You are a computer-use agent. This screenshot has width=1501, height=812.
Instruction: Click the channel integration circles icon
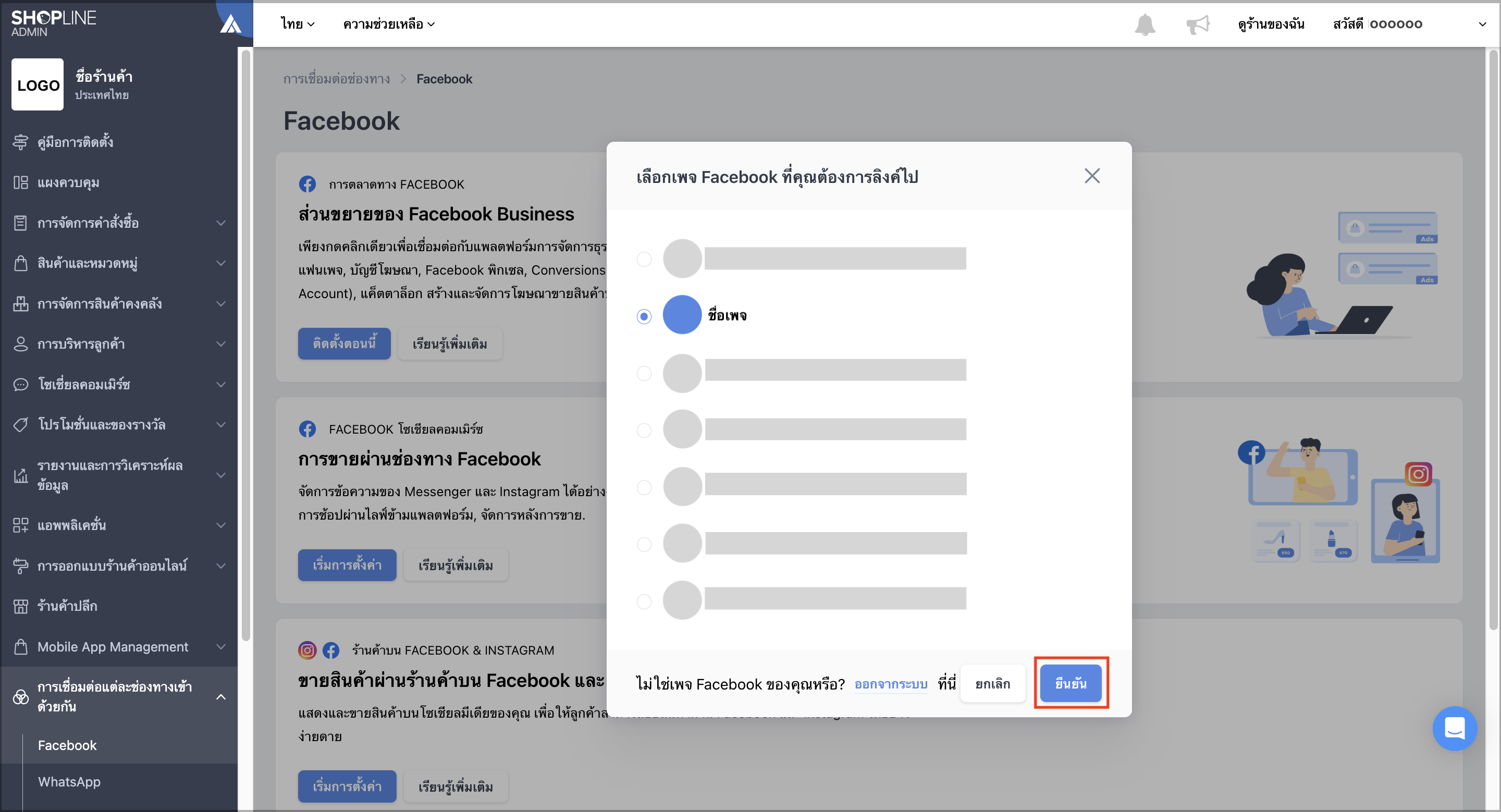coord(20,697)
